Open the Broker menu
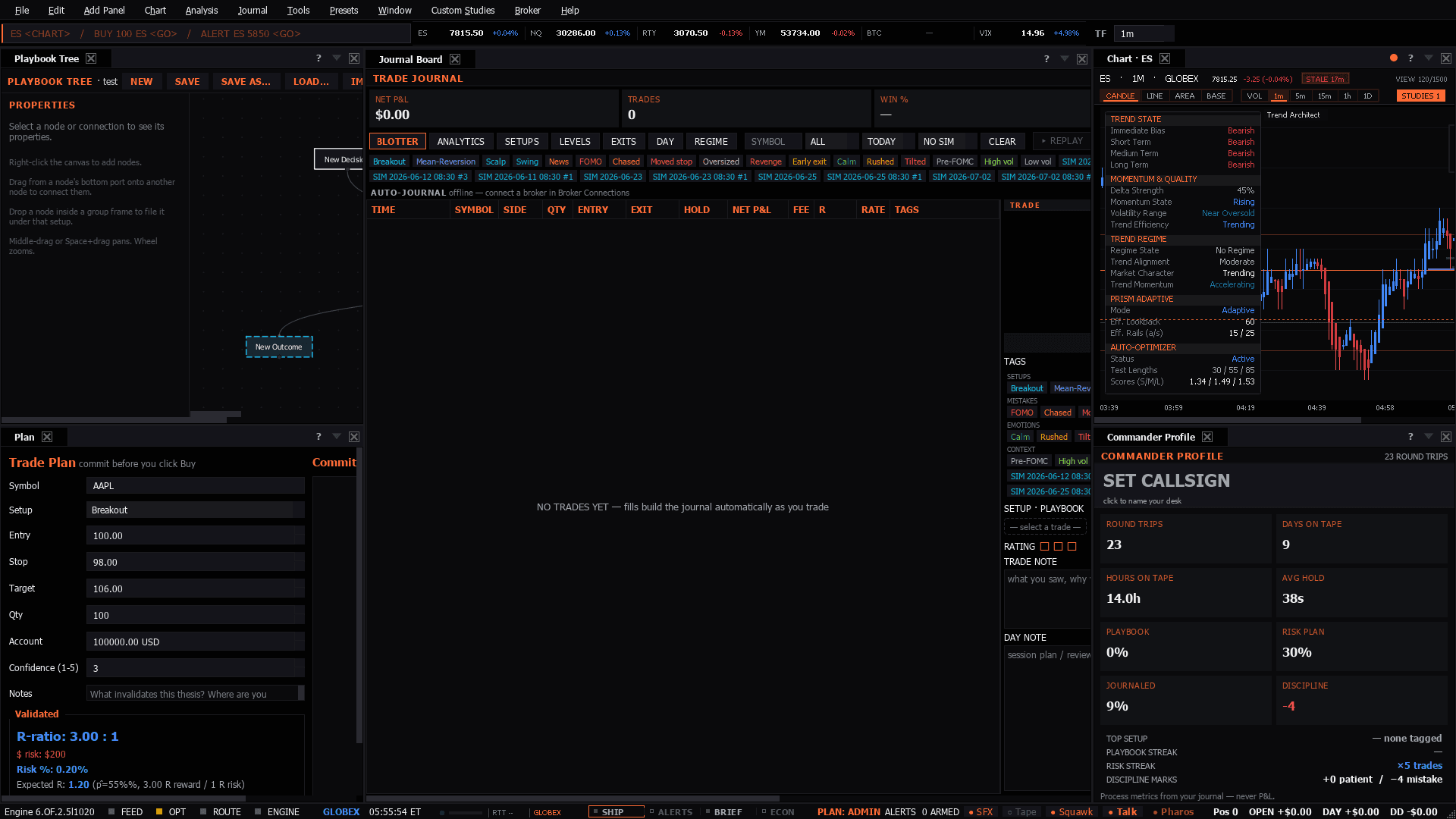Viewport: 1456px width, 819px height. pyautogui.click(x=527, y=10)
